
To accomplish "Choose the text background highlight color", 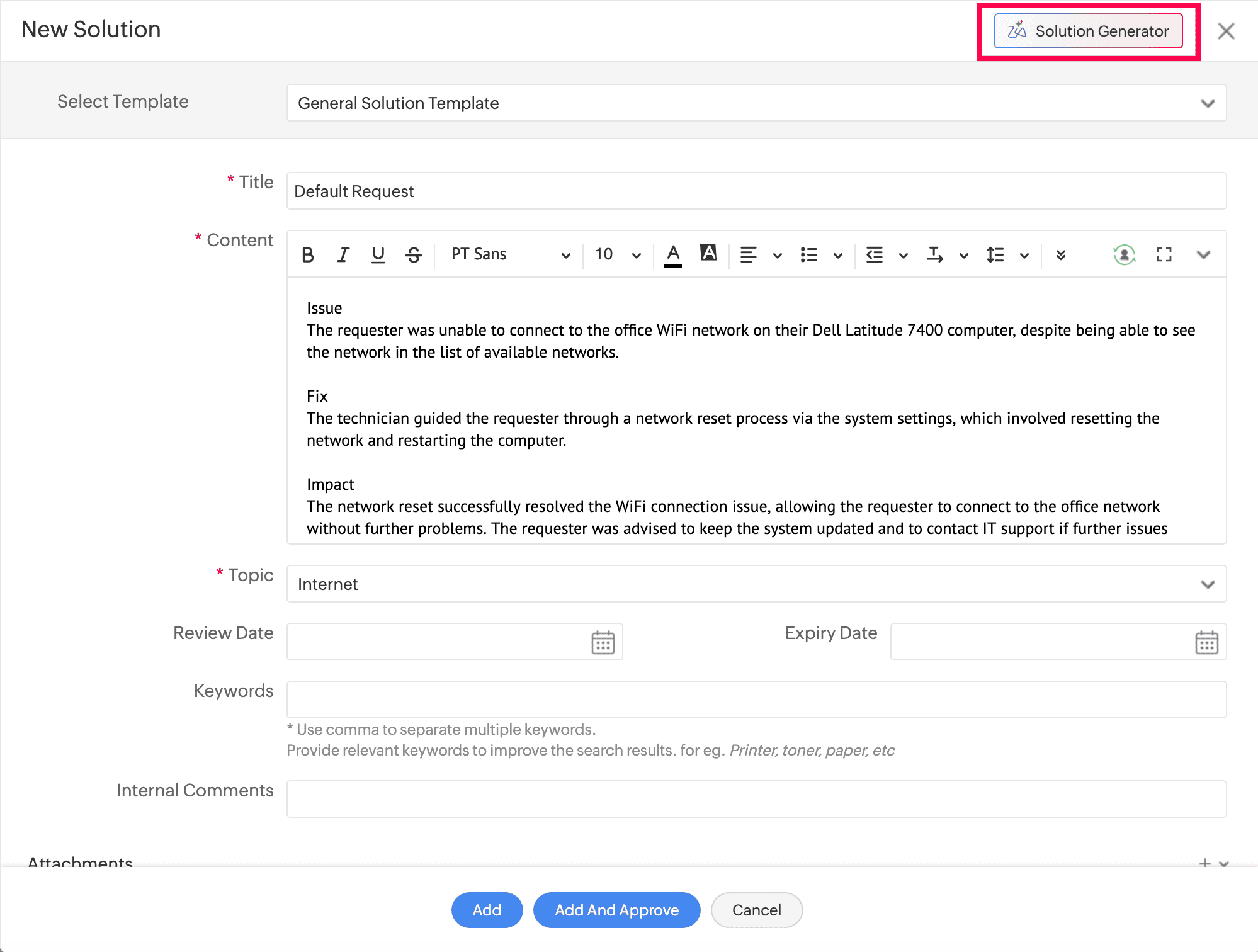I will pyautogui.click(x=708, y=253).
